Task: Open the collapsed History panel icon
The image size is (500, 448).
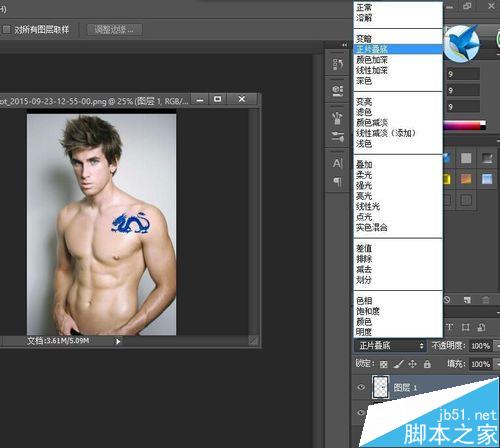Action: pos(337,64)
